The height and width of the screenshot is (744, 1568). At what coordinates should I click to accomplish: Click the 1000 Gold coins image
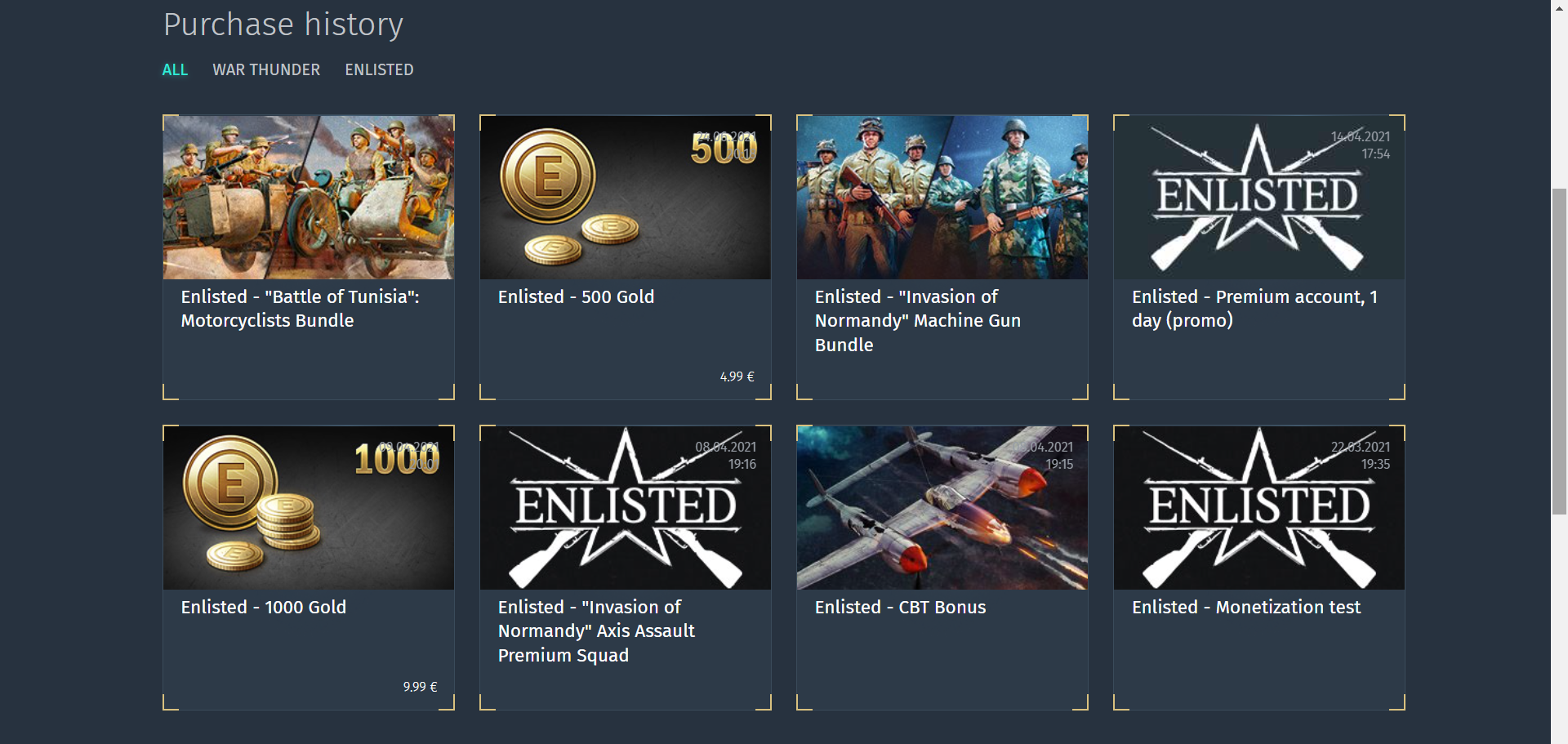click(x=309, y=508)
